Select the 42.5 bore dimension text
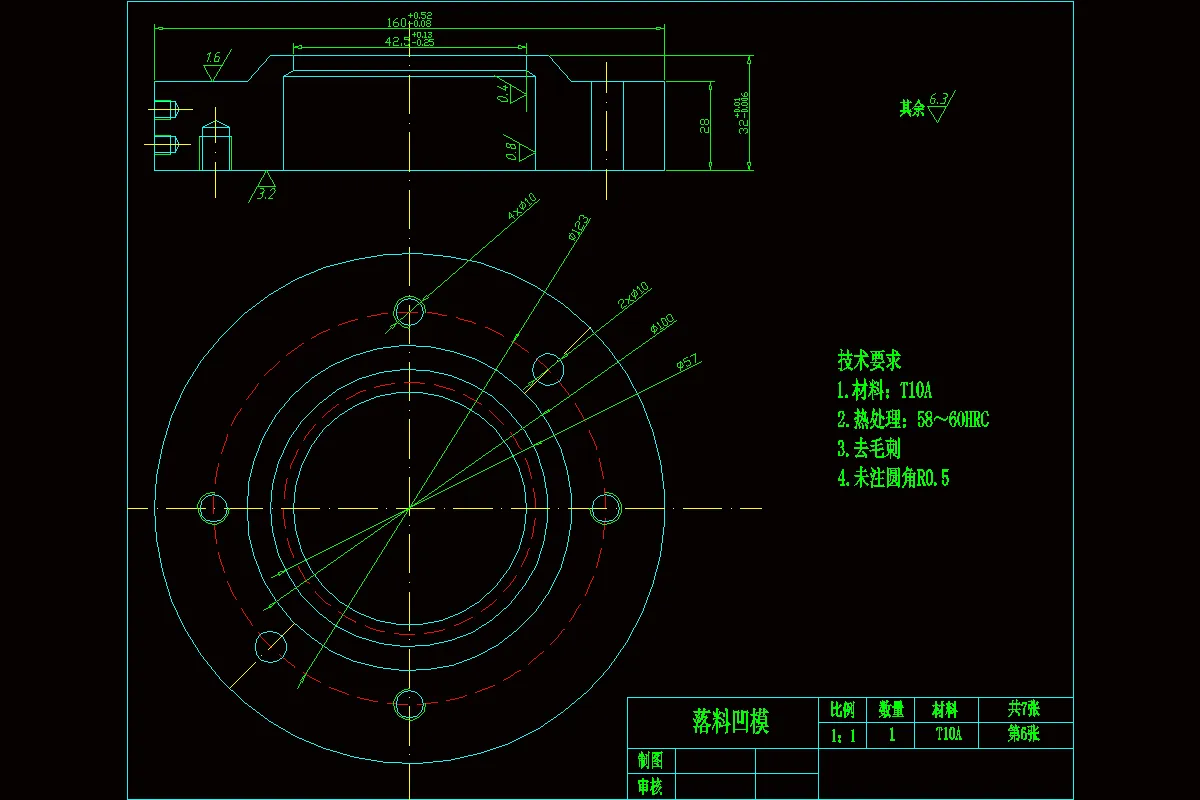Image resolution: width=1200 pixels, height=800 pixels. (x=409, y=40)
